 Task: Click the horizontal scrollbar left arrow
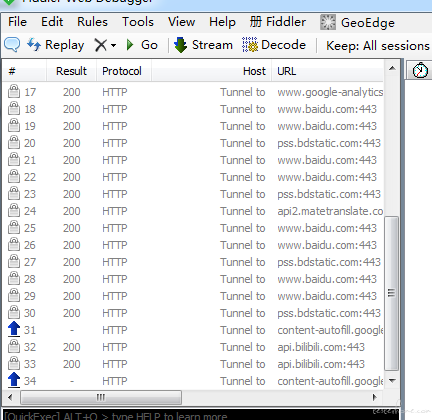pos(10,397)
